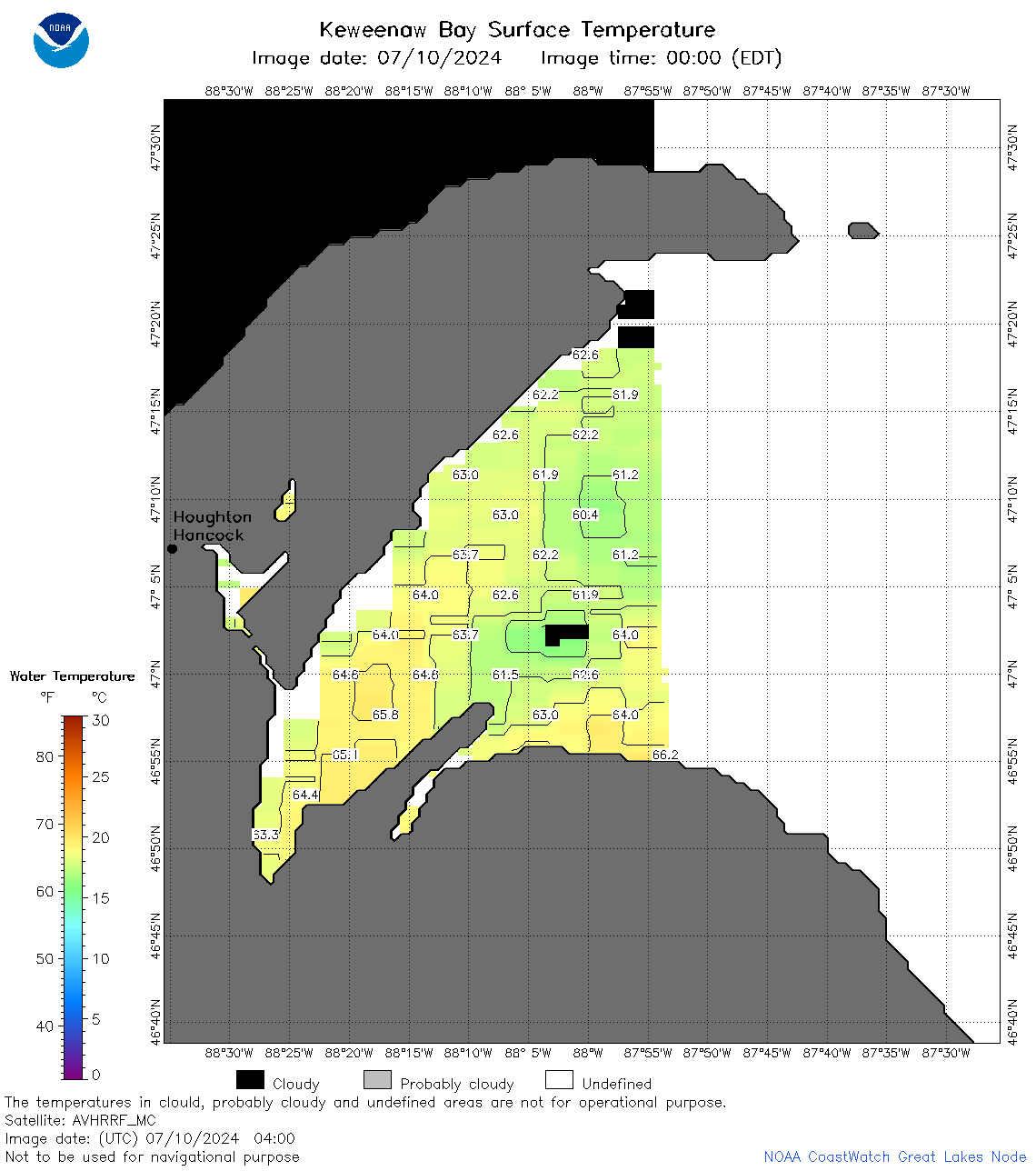Image resolution: width=1036 pixels, height=1171 pixels.
Task: Click the 60.4 temperature contour label
Action: (x=585, y=515)
